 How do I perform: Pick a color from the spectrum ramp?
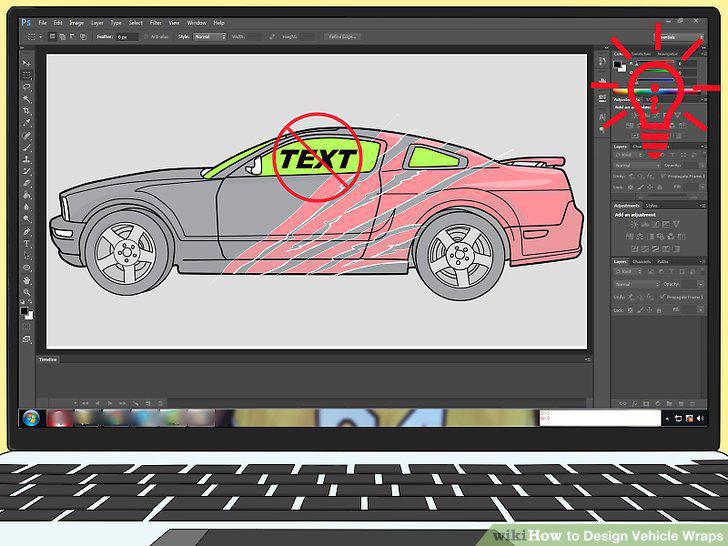point(658,92)
